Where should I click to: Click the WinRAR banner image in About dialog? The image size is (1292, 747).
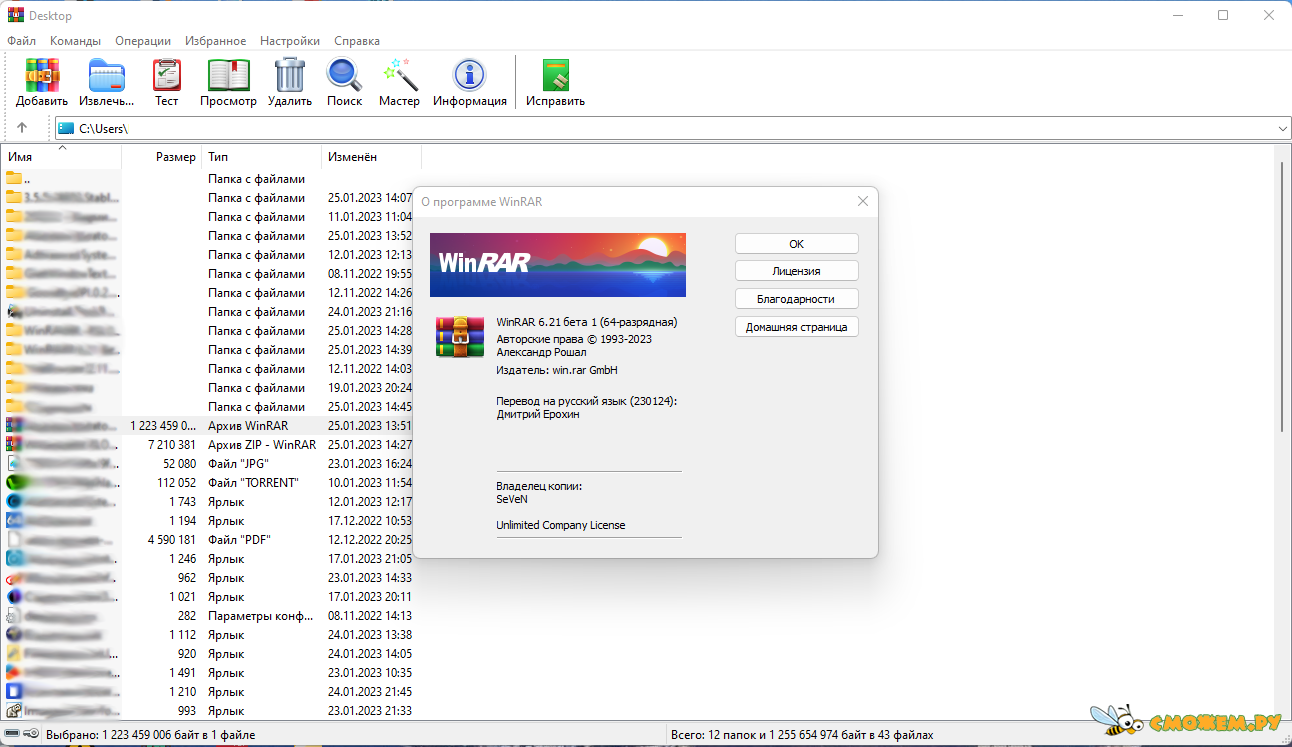click(x=558, y=265)
